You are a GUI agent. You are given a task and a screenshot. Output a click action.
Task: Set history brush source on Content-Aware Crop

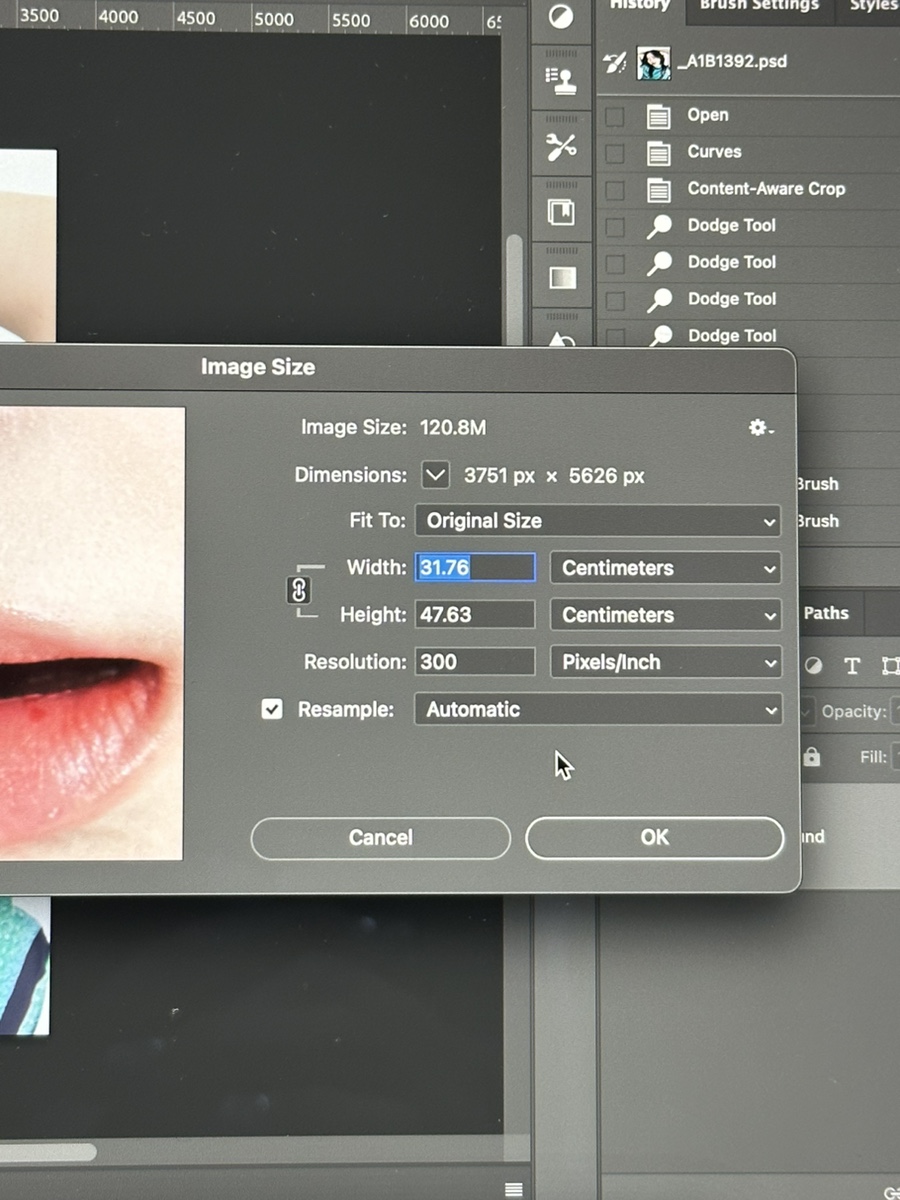[x=615, y=190]
